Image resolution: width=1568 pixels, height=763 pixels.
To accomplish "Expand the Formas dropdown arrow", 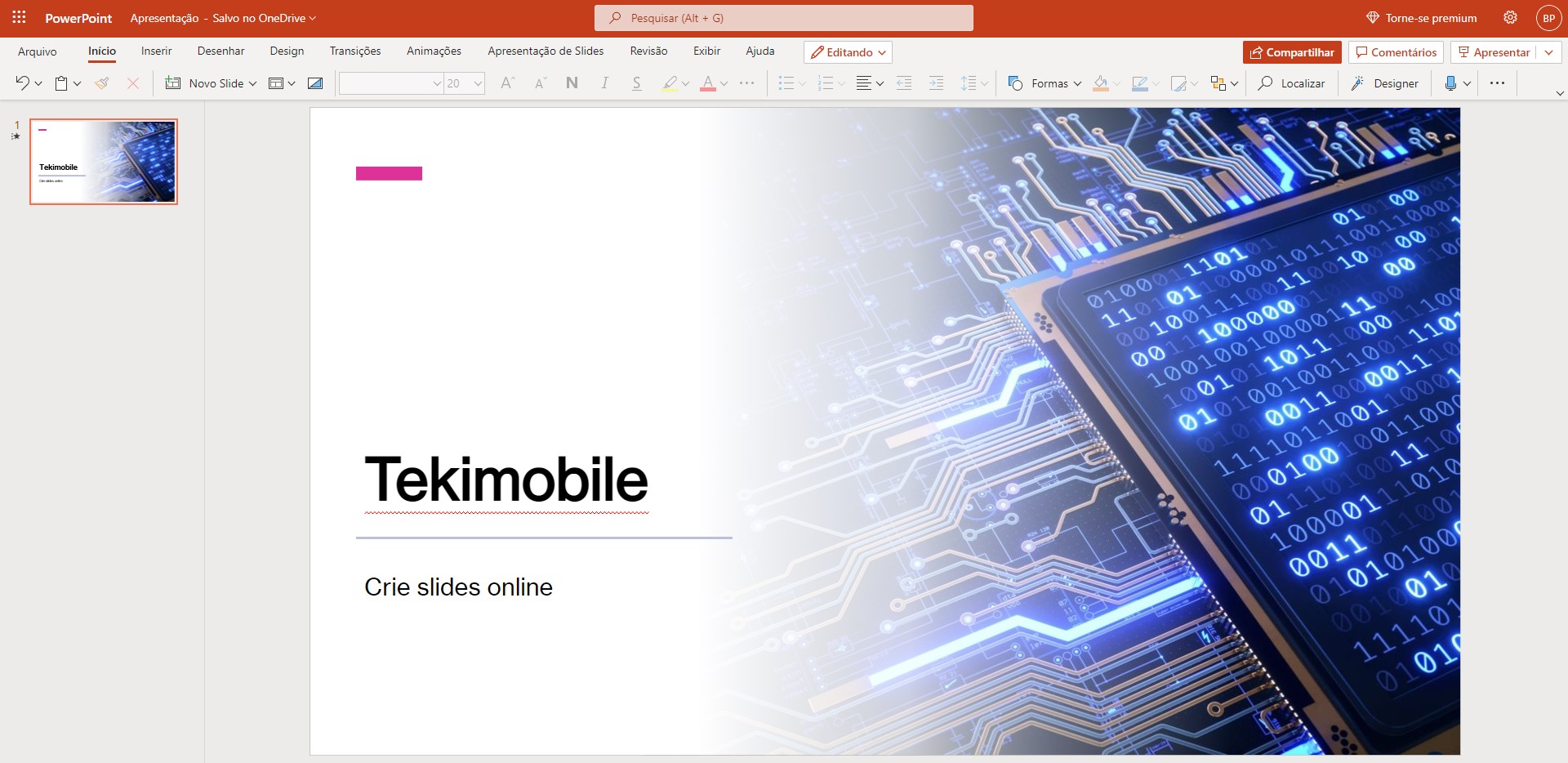I will [1077, 83].
